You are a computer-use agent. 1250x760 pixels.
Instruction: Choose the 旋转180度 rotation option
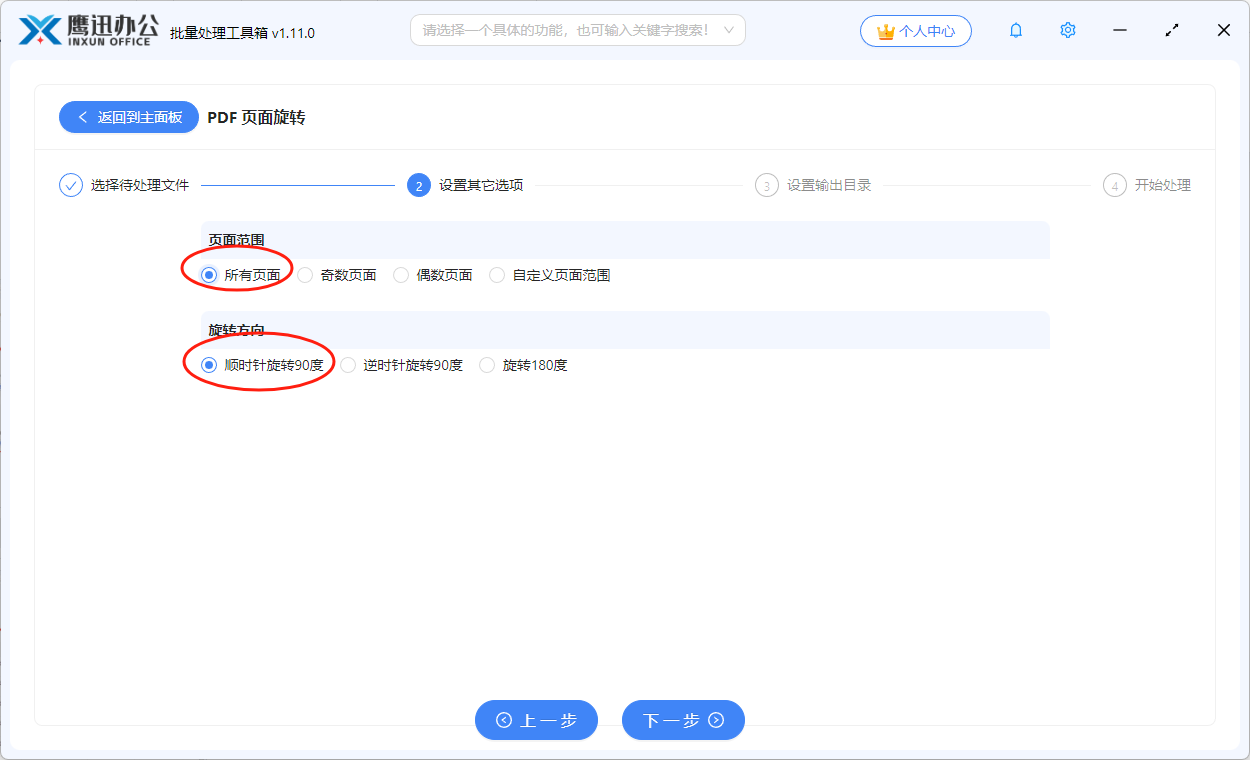pyautogui.click(x=486, y=365)
